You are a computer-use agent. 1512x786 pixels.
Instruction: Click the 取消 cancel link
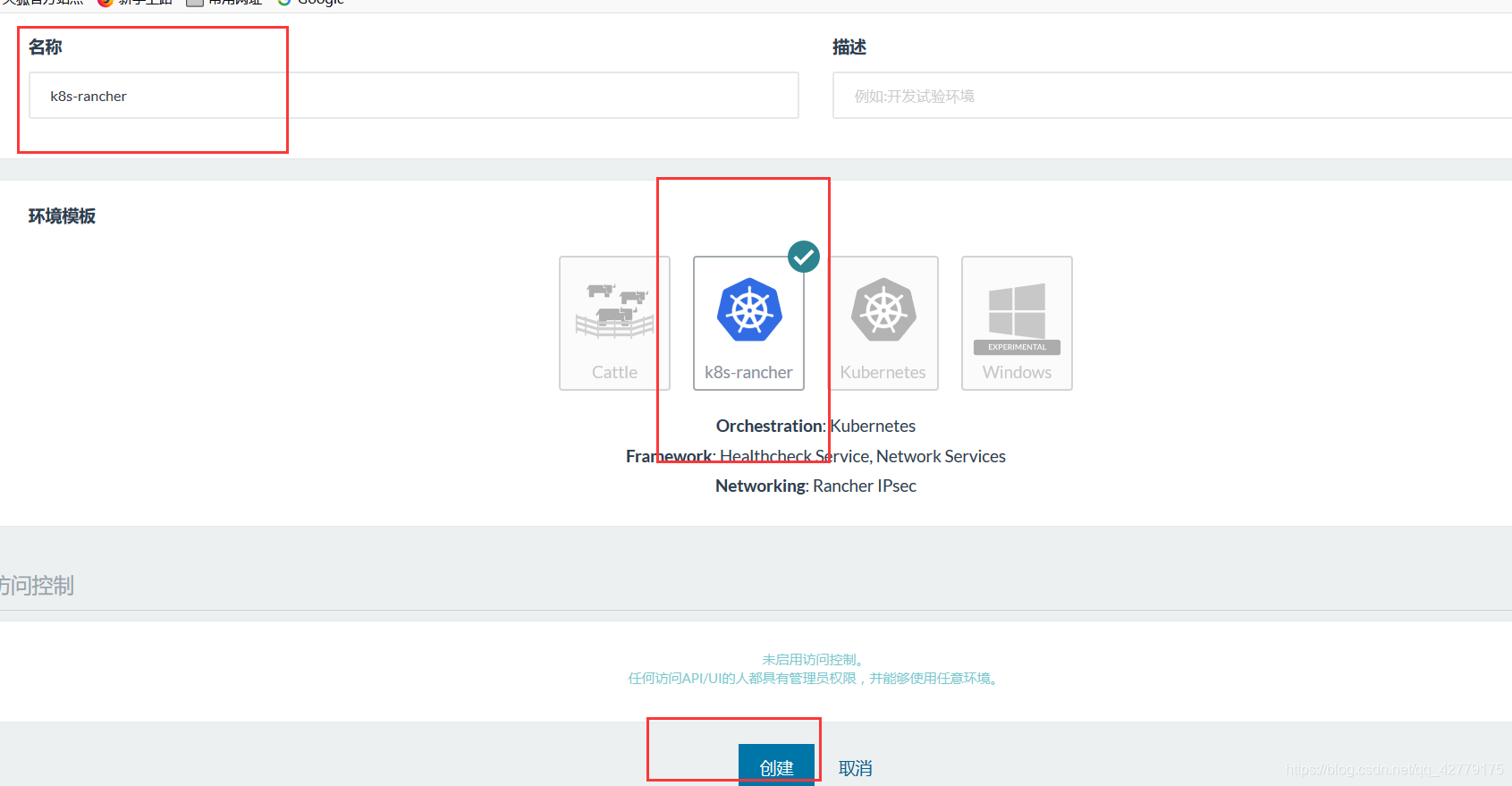tap(856, 768)
